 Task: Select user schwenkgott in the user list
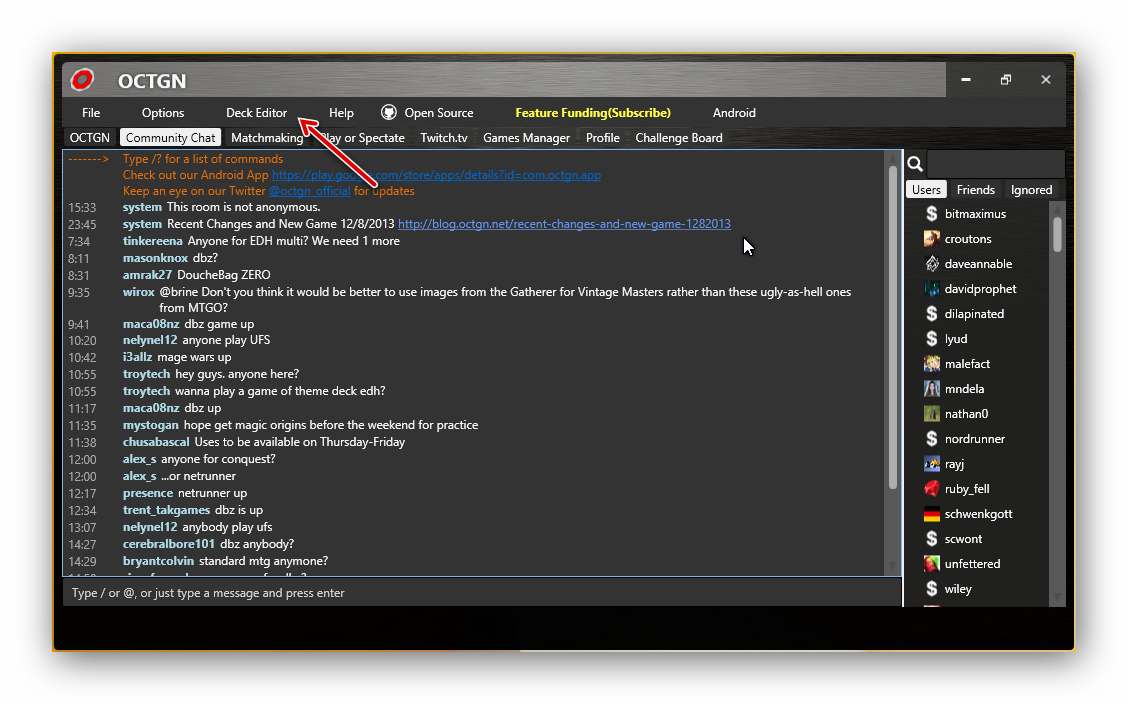tap(978, 513)
